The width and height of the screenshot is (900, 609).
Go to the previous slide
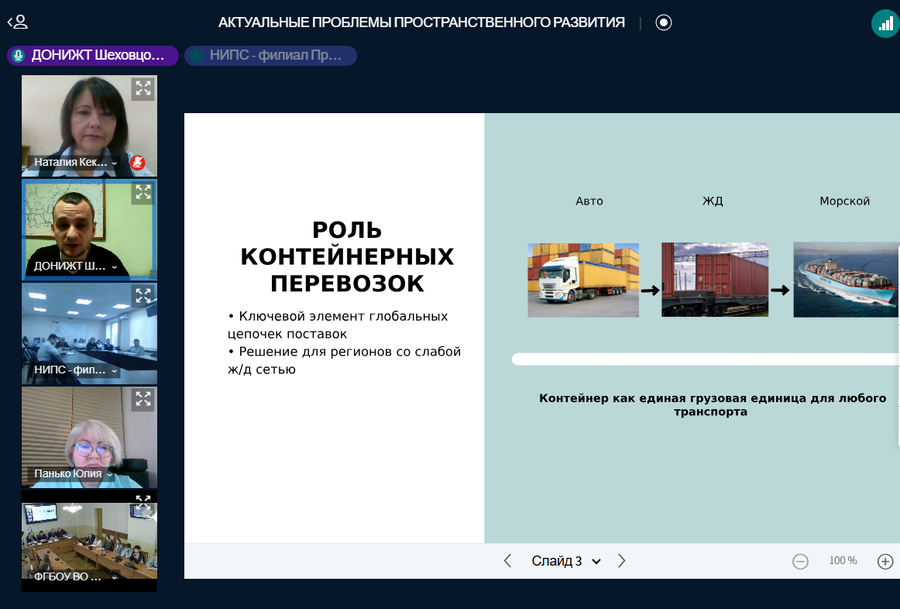click(x=507, y=561)
